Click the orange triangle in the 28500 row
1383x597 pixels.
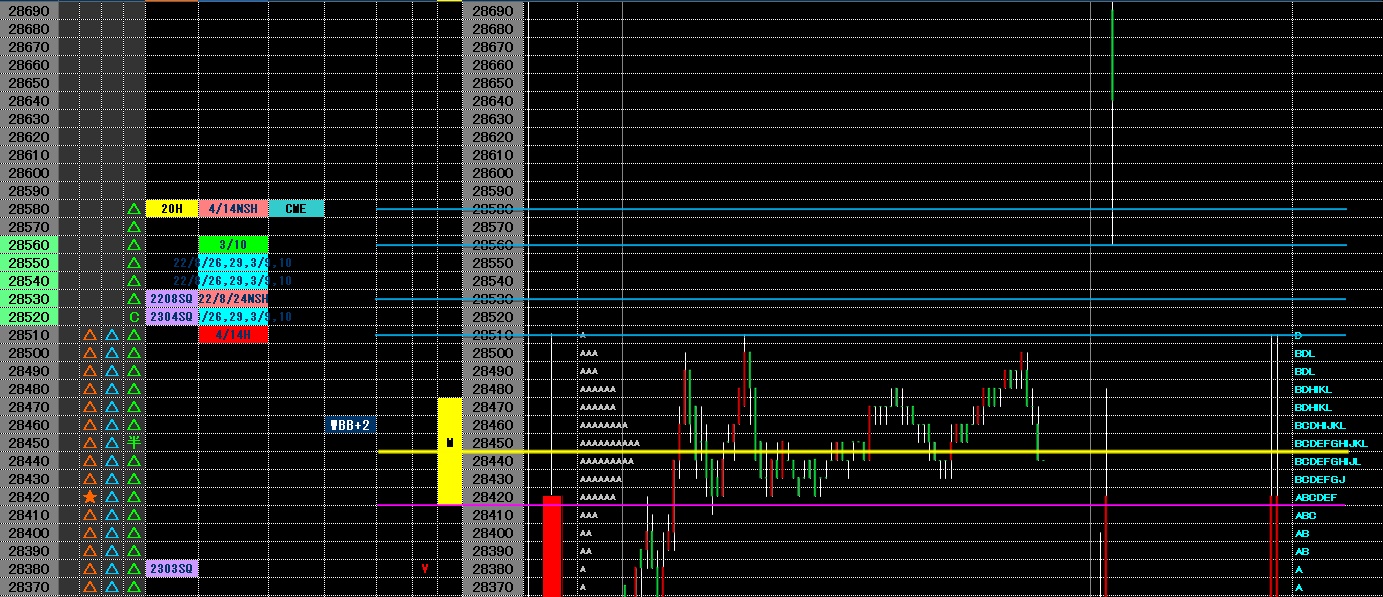[90, 353]
